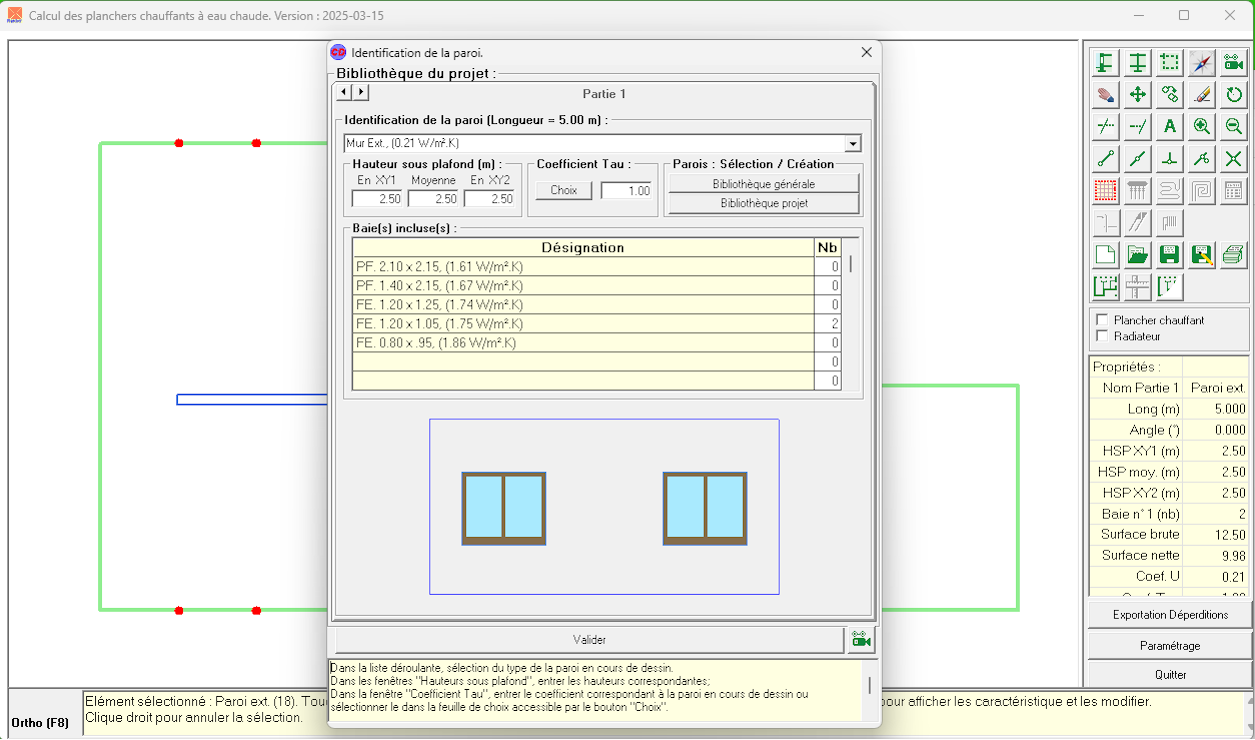The image size is (1255, 740).
Task: Select the text tool letter A icon
Action: point(1170,126)
